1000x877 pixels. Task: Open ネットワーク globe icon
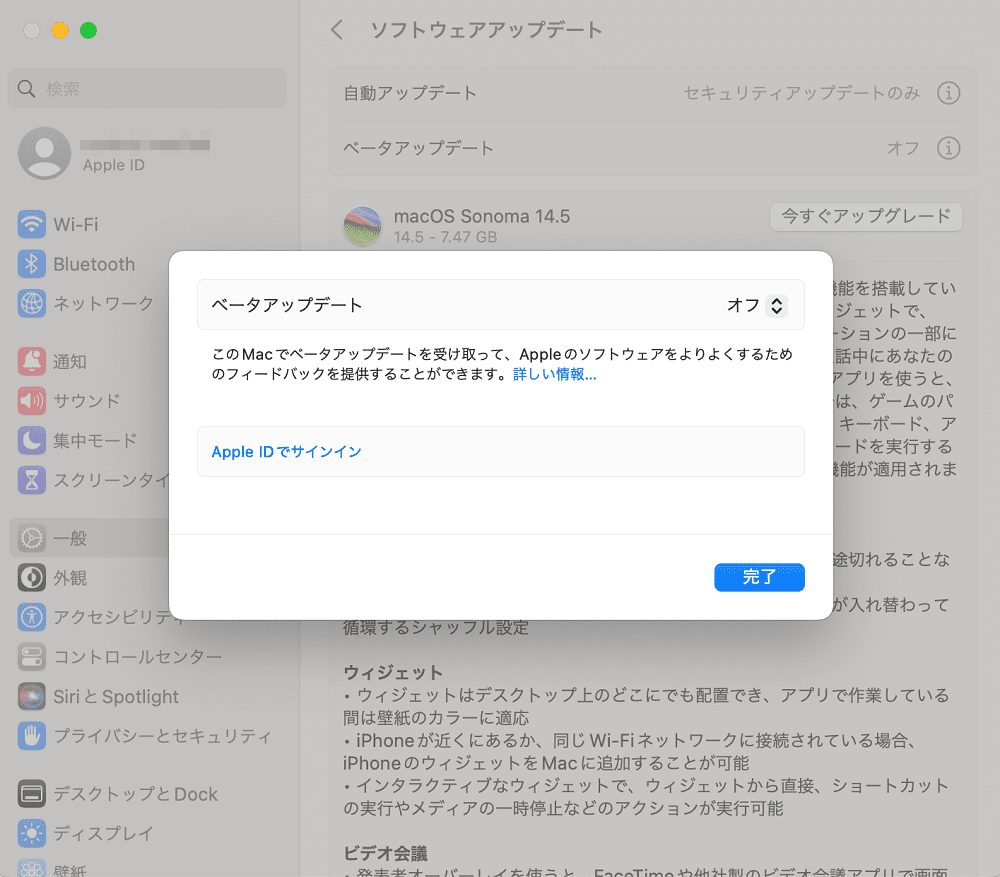click(31, 304)
